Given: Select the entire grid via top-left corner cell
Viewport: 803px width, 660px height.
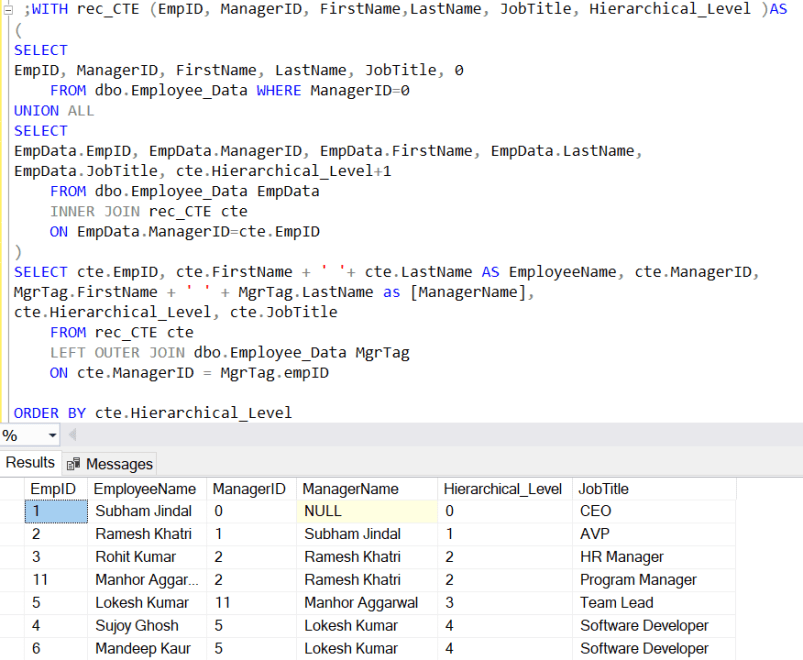Looking at the screenshot, I should pos(13,489).
